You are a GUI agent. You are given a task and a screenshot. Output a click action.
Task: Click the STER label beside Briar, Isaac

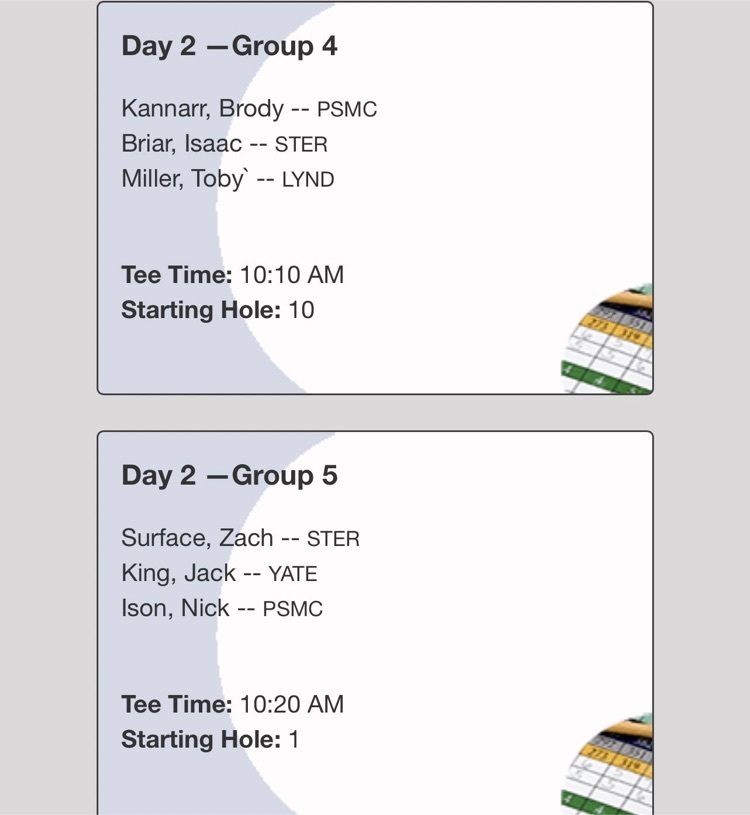pyautogui.click(x=301, y=145)
